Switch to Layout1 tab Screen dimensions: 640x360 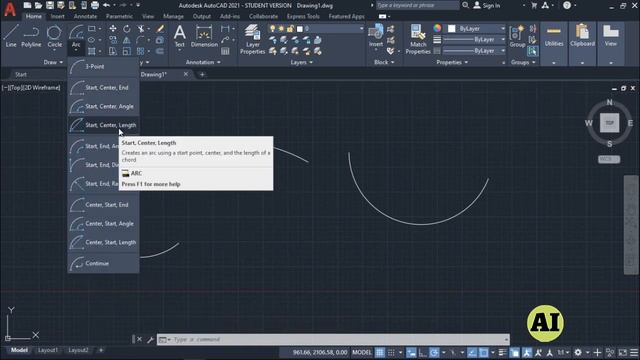tap(48, 350)
